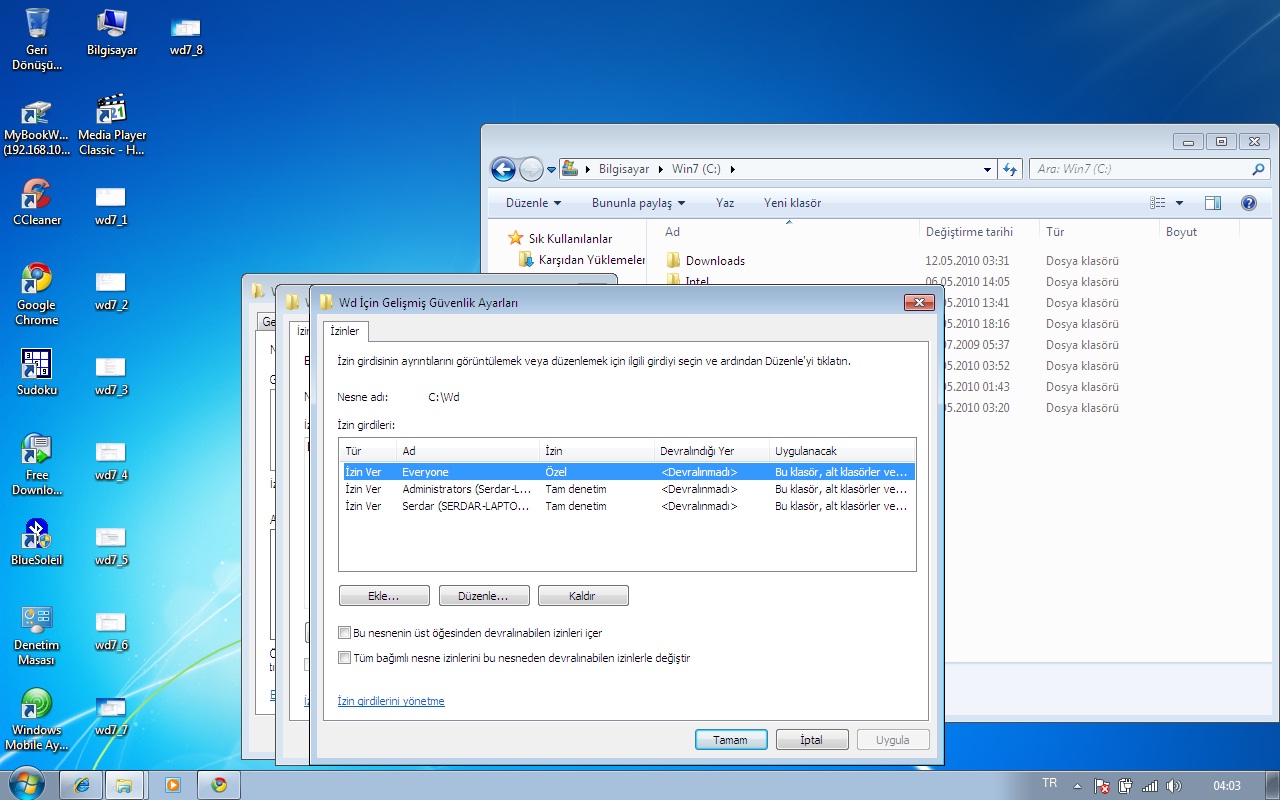Select the wd7_2 desktop file icon
1280x800 pixels.
pos(111,289)
